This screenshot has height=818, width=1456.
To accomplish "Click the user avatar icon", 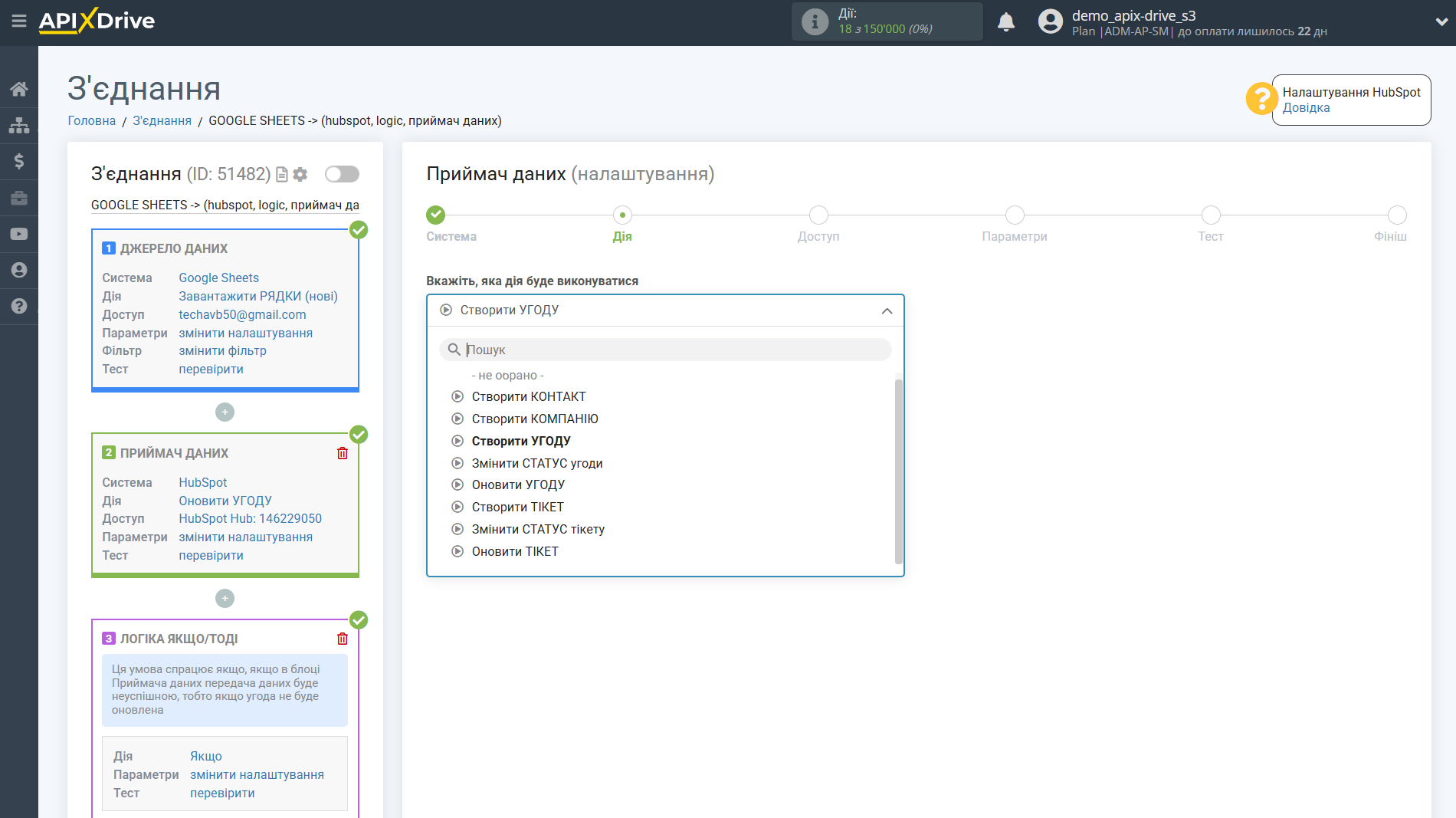I will coord(1051,21).
